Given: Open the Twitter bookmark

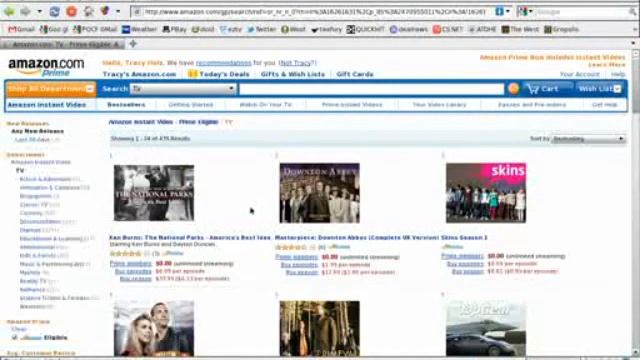Looking at the screenshot, I should pyautogui.click(x=262, y=29).
